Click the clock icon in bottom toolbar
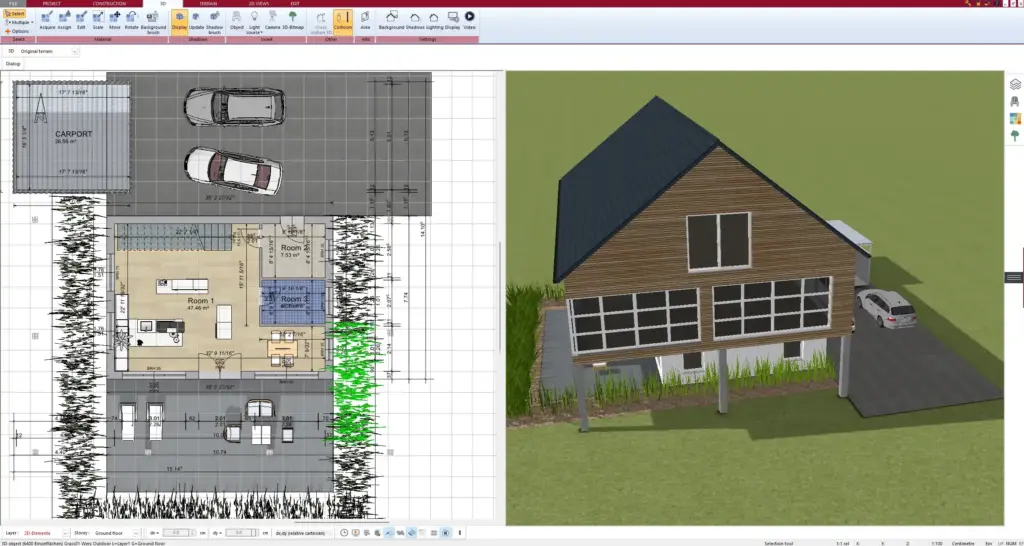Image resolution: width=1024 pixels, height=546 pixels. point(344,533)
